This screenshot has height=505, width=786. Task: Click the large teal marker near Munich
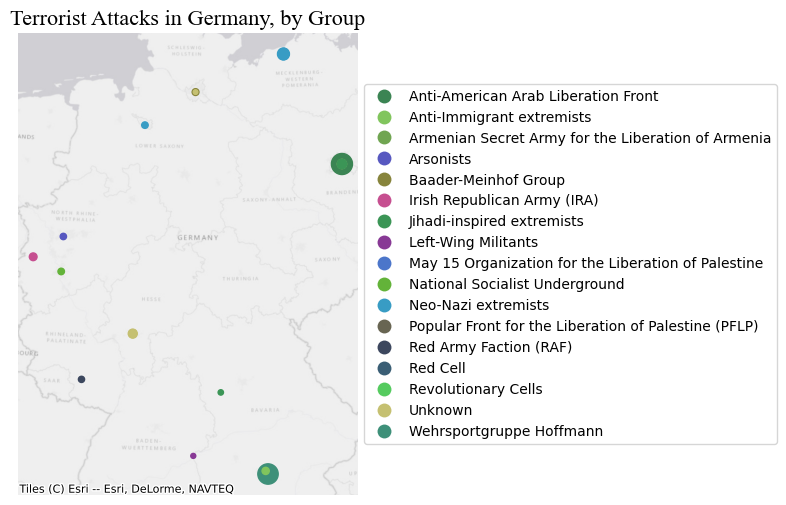[x=267, y=473]
